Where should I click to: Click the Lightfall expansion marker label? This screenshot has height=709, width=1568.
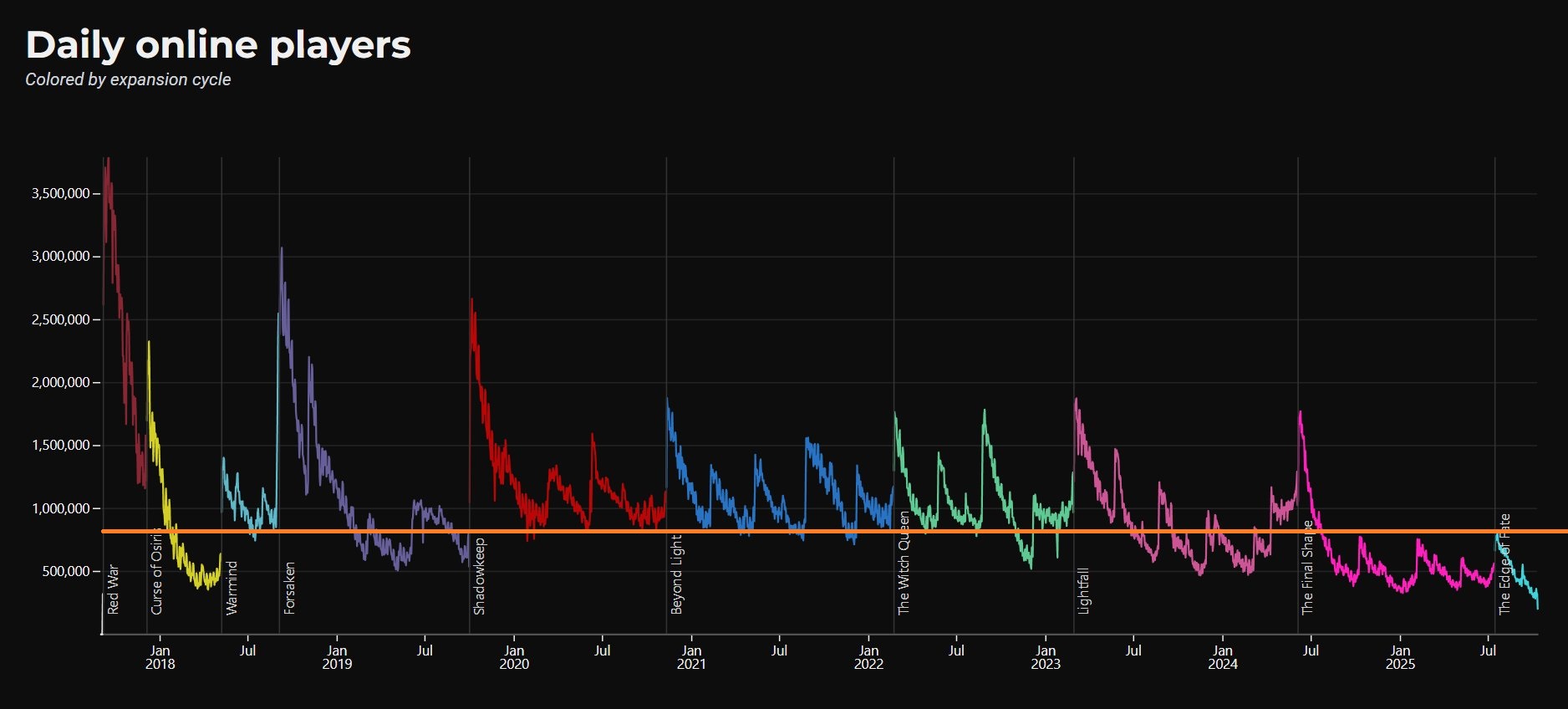[x=1084, y=591]
